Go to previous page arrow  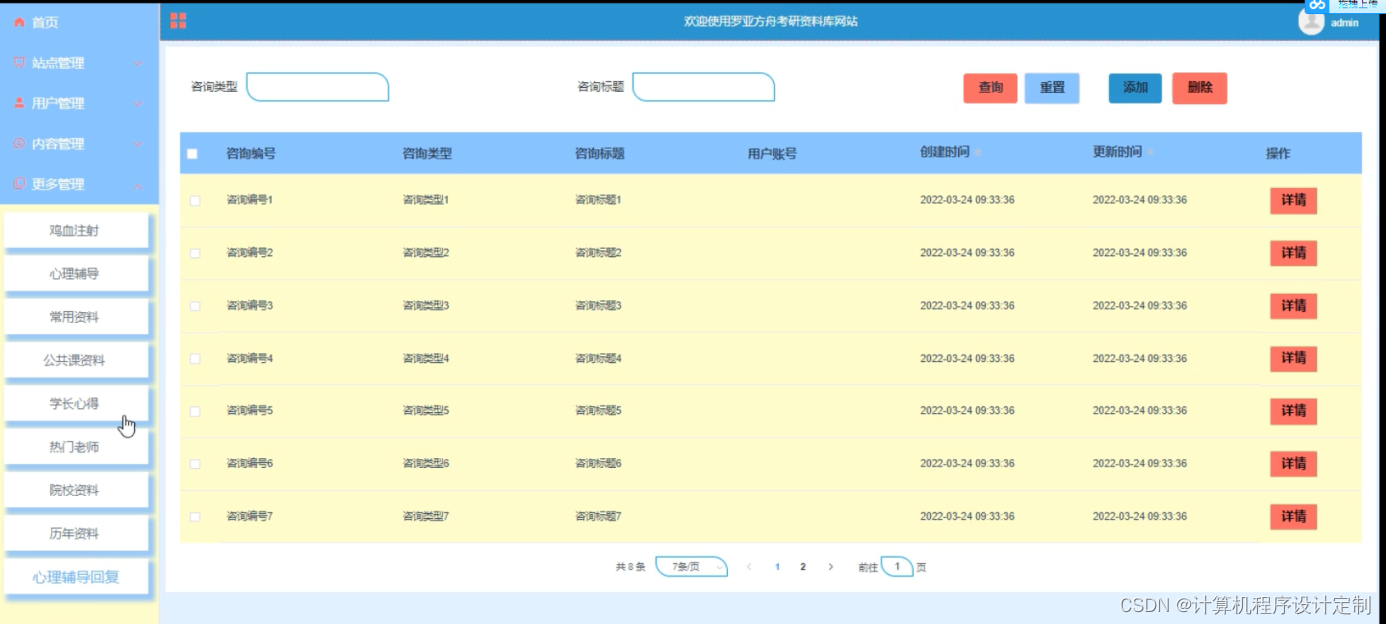(749, 567)
